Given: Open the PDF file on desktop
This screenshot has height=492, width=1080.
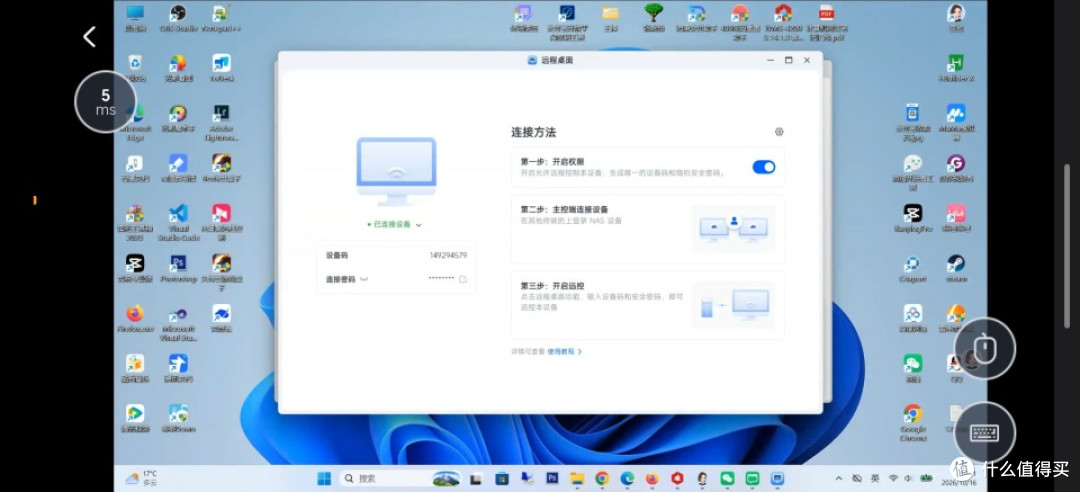Looking at the screenshot, I should click(827, 21).
